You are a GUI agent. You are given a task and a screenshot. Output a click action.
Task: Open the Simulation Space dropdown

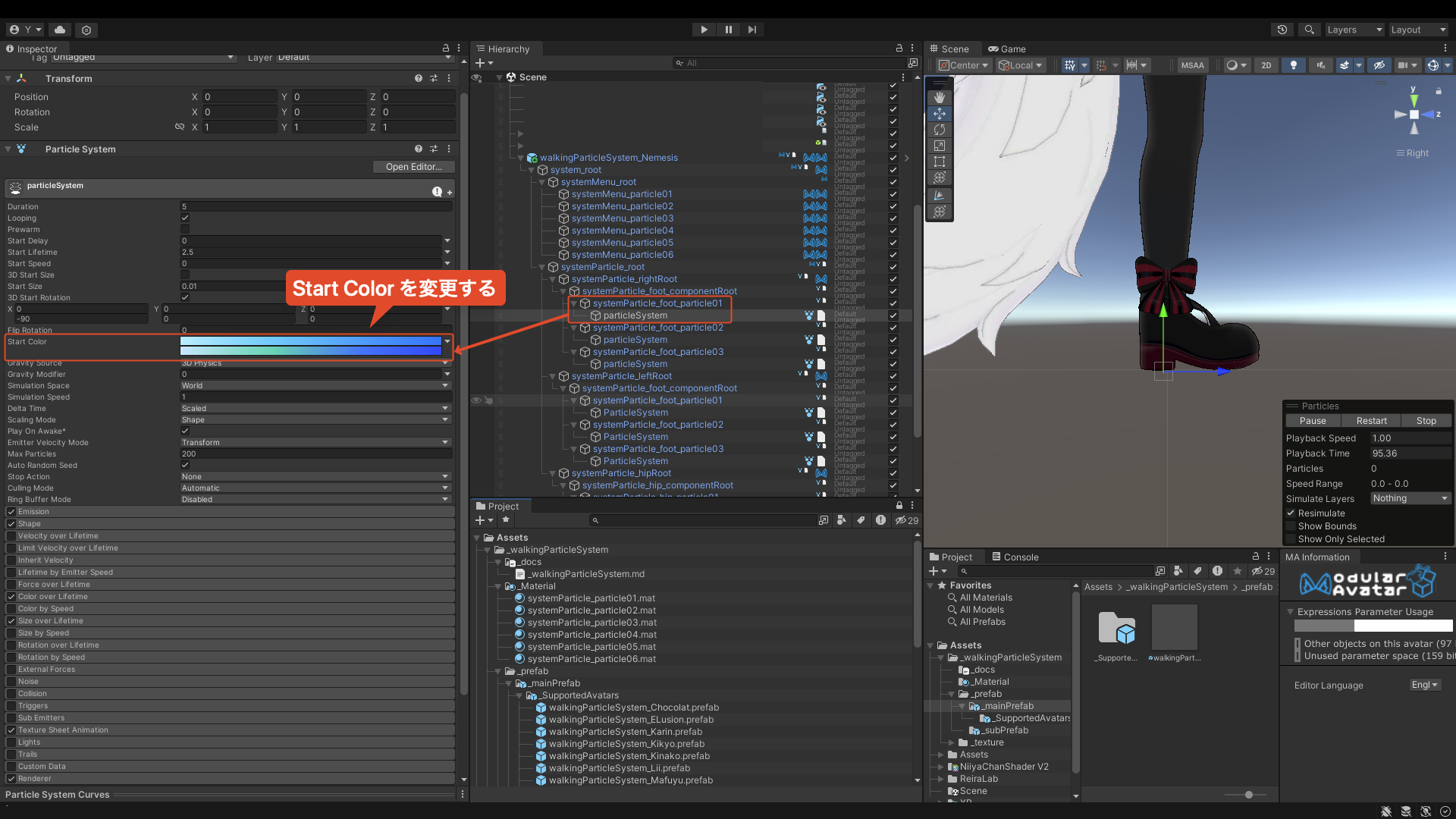[315, 385]
